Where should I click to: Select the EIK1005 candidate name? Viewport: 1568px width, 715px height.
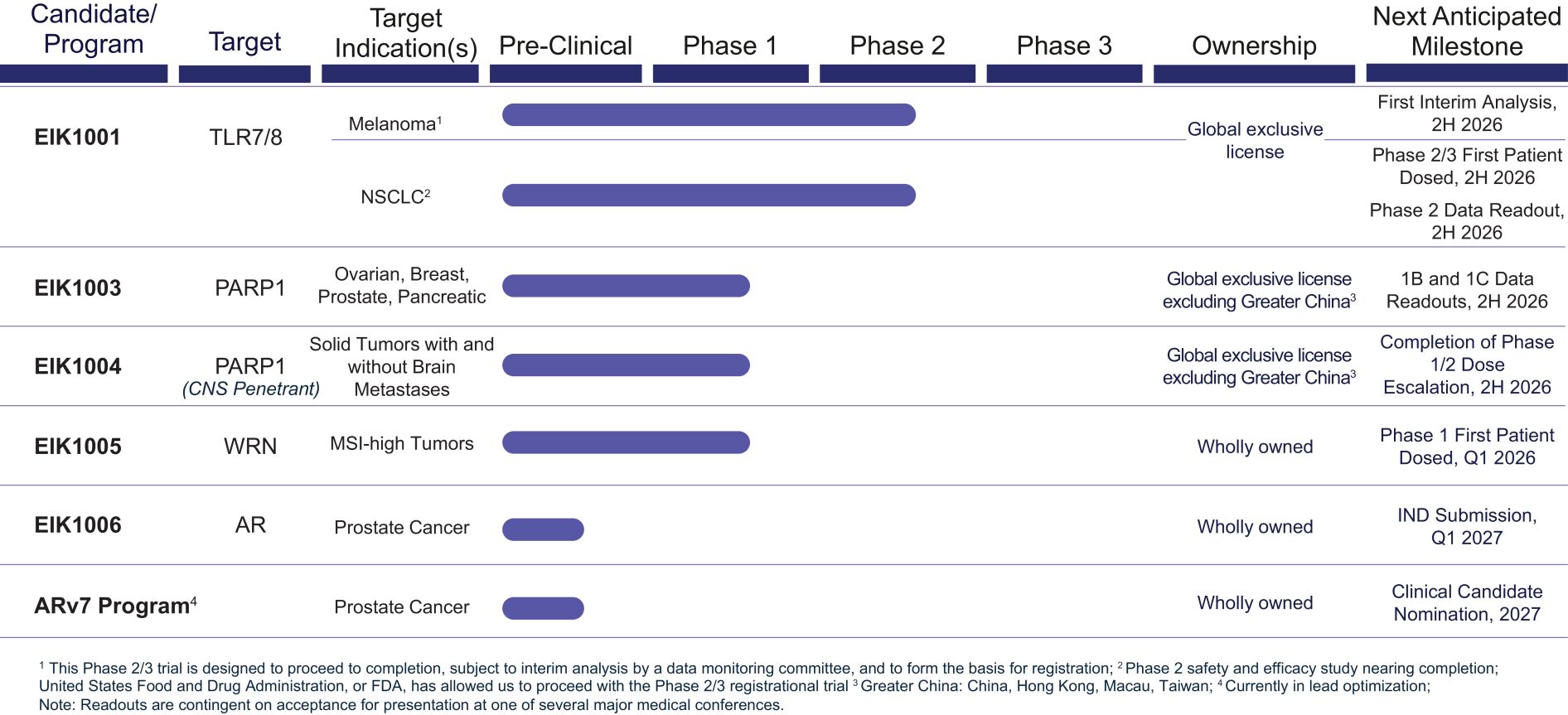tap(78, 447)
